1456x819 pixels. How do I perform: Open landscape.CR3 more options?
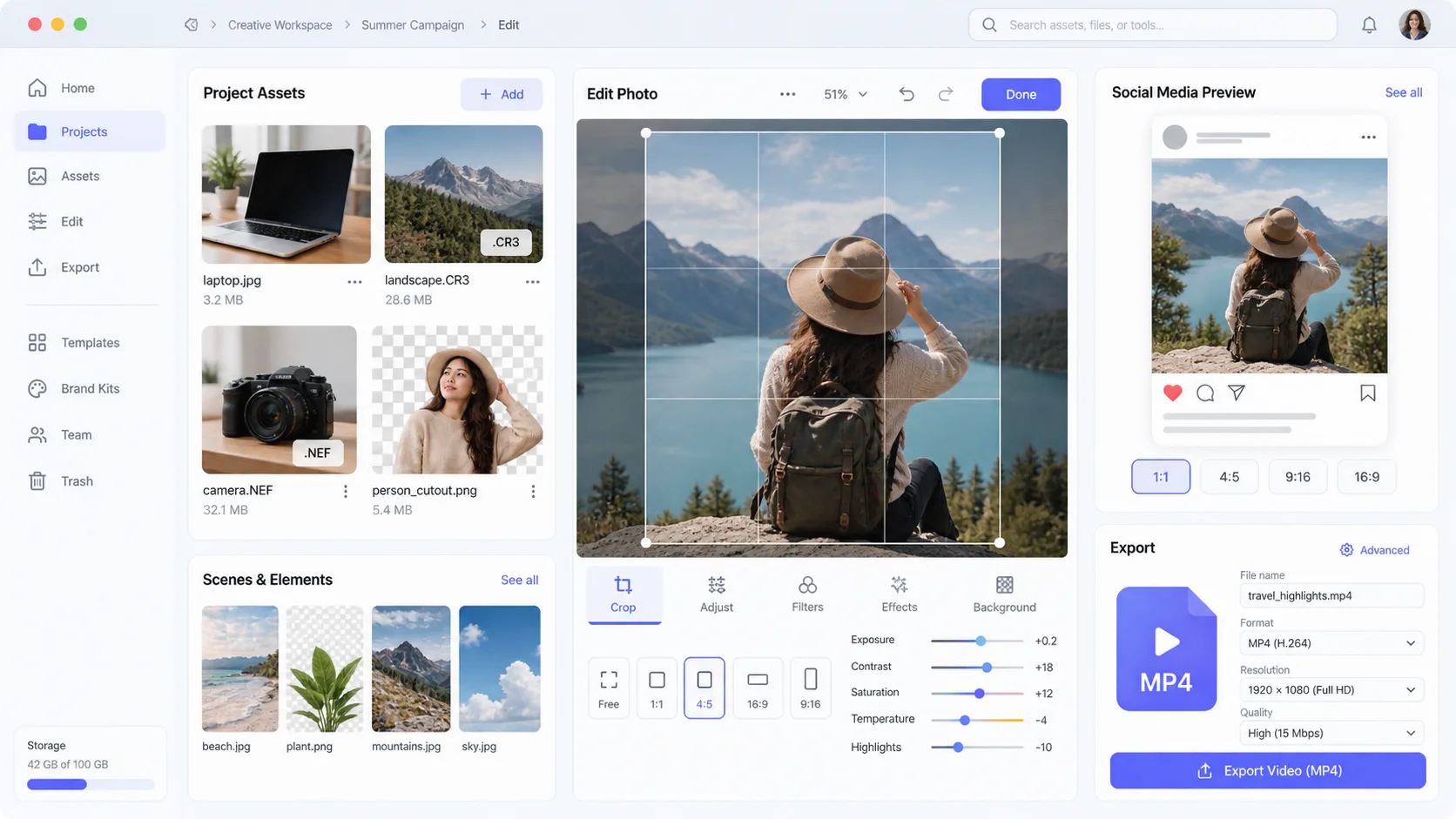pos(532,281)
